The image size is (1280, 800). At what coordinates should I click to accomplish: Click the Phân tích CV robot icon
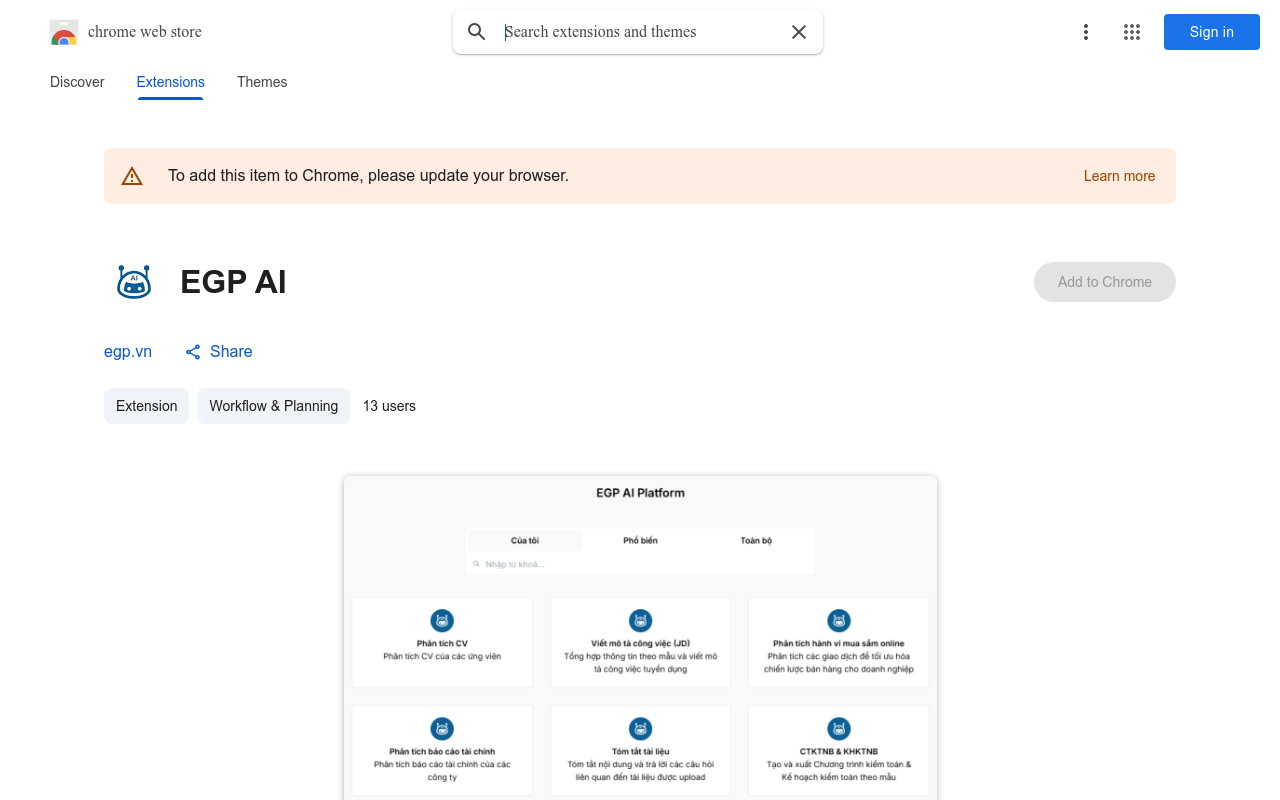coord(442,621)
